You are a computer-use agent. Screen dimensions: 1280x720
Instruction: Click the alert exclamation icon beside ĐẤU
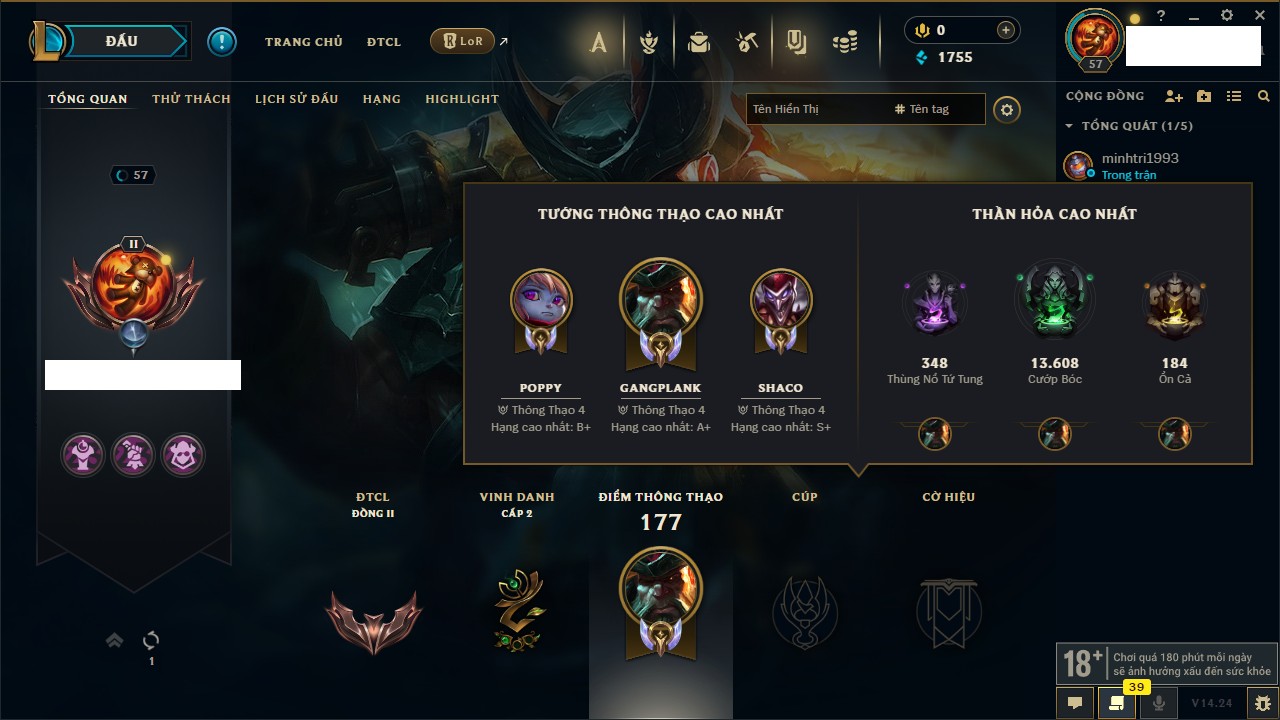coord(222,42)
